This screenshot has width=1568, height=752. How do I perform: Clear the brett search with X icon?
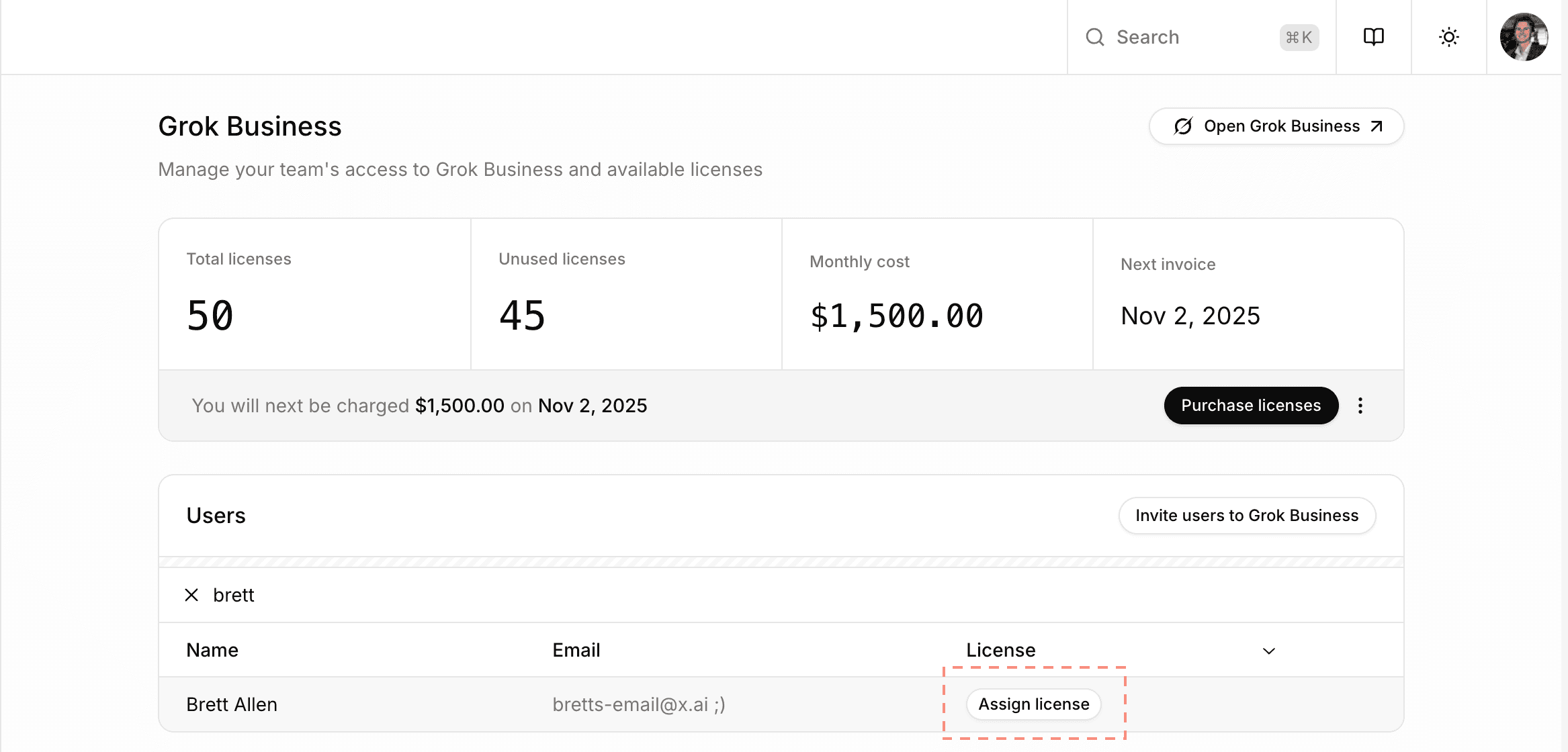(191, 595)
